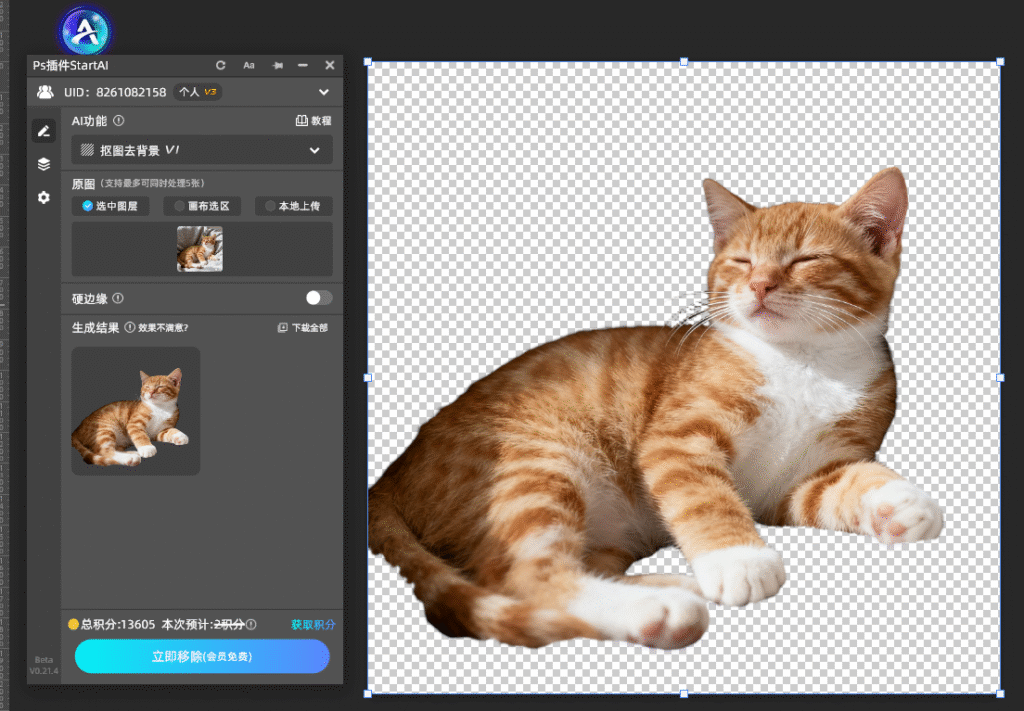
Task: Select the 画布选区 radio option
Action: pyautogui.click(x=202, y=206)
